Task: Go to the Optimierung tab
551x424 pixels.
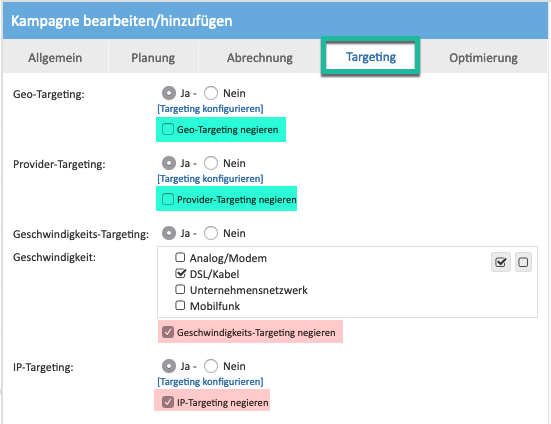Action: tap(483, 58)
